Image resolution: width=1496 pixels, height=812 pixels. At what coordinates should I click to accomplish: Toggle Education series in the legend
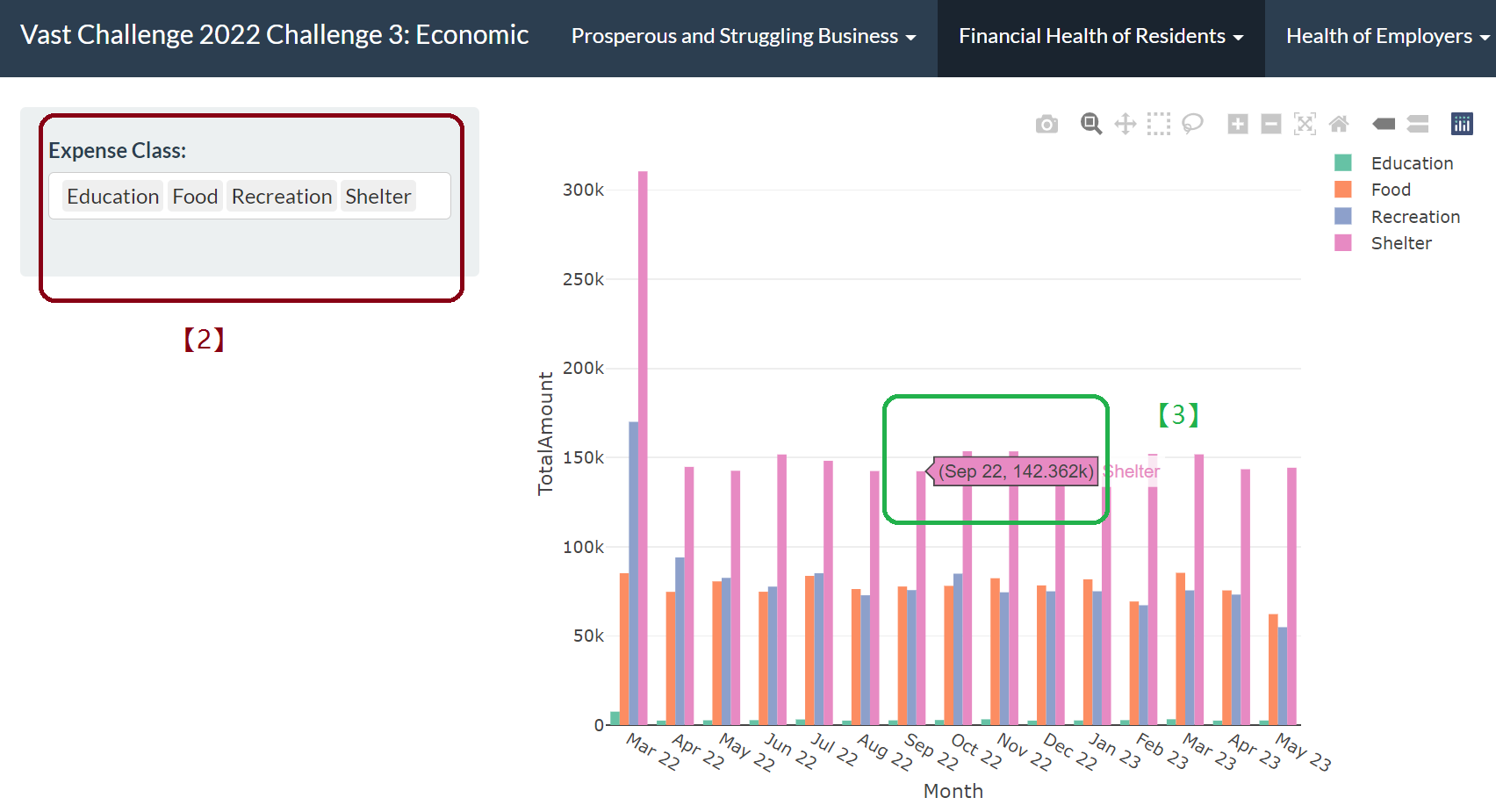[1412, 163]
